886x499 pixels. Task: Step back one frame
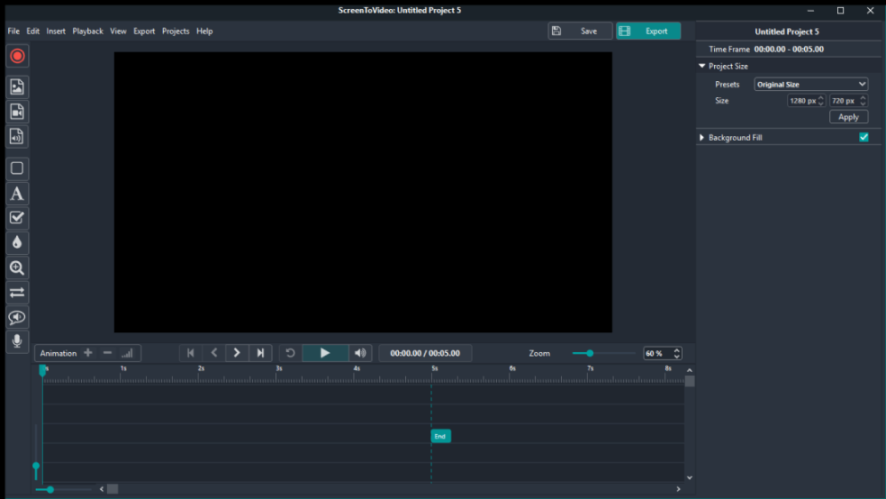[214, 353]
